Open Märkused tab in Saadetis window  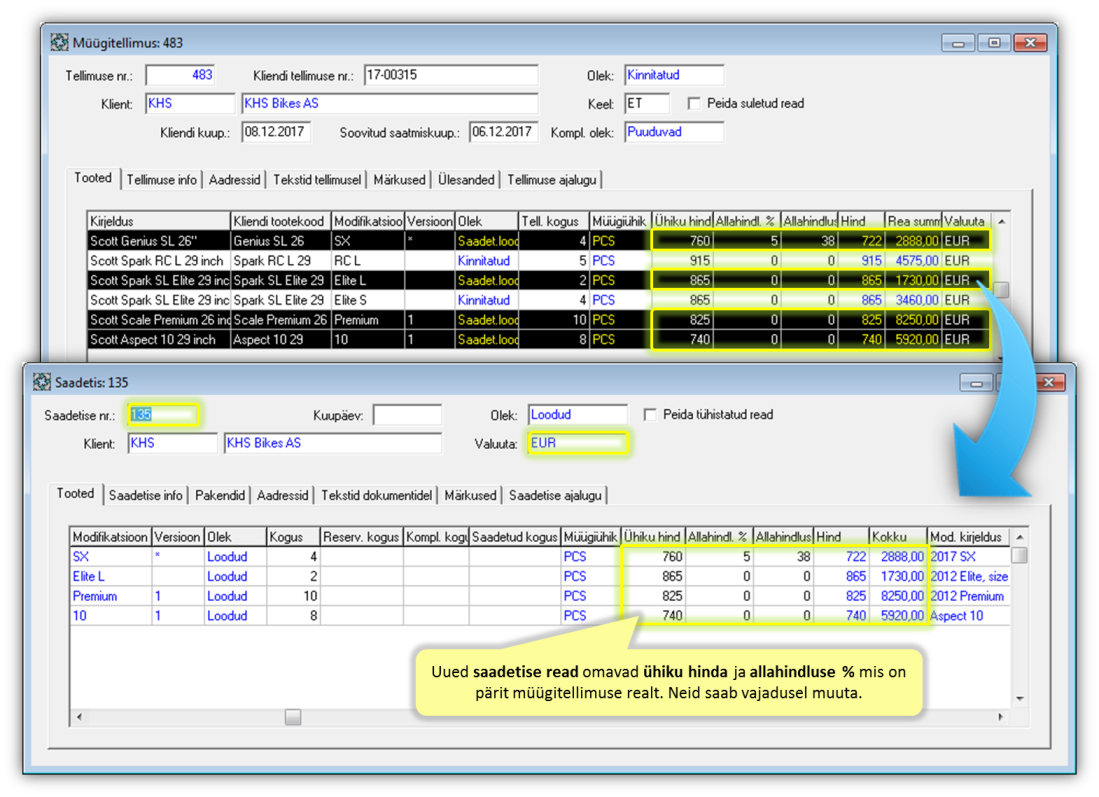tap(470, 496)
